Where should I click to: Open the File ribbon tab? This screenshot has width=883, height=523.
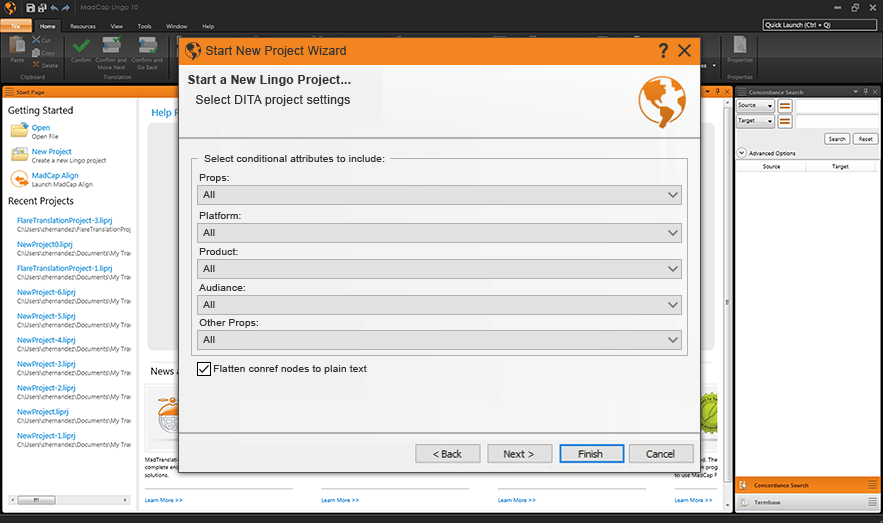coord(16,26)
